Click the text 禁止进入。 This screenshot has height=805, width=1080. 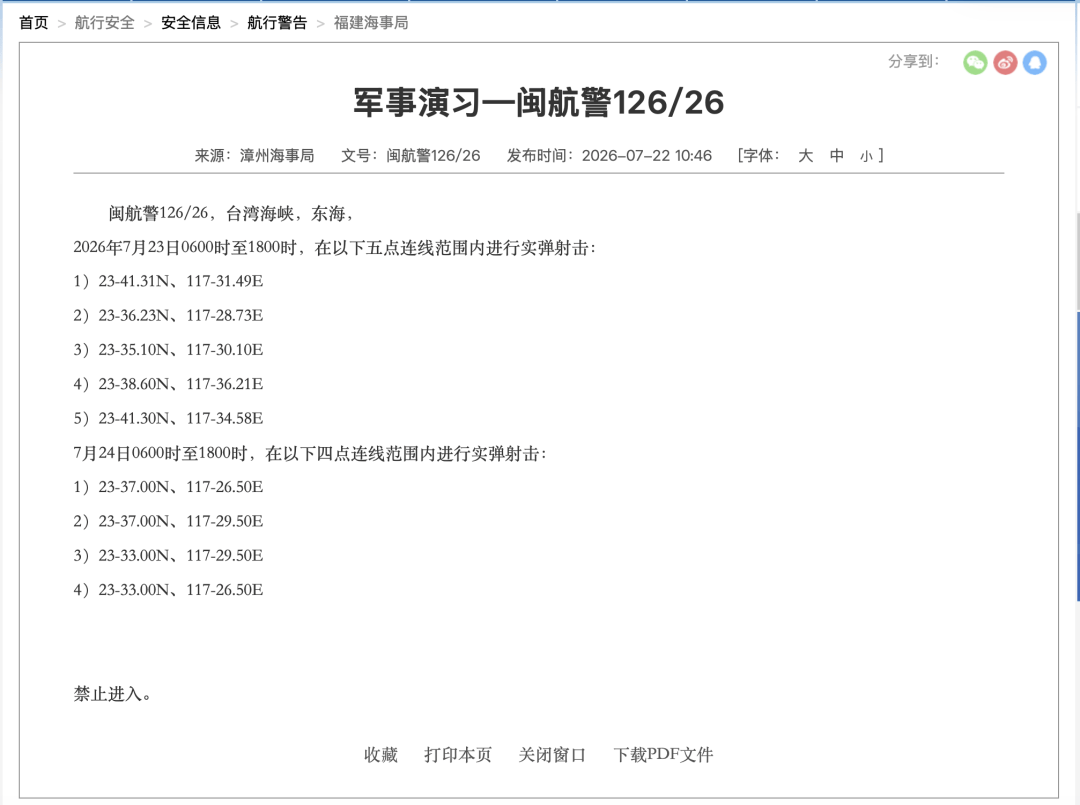[112, 694]
